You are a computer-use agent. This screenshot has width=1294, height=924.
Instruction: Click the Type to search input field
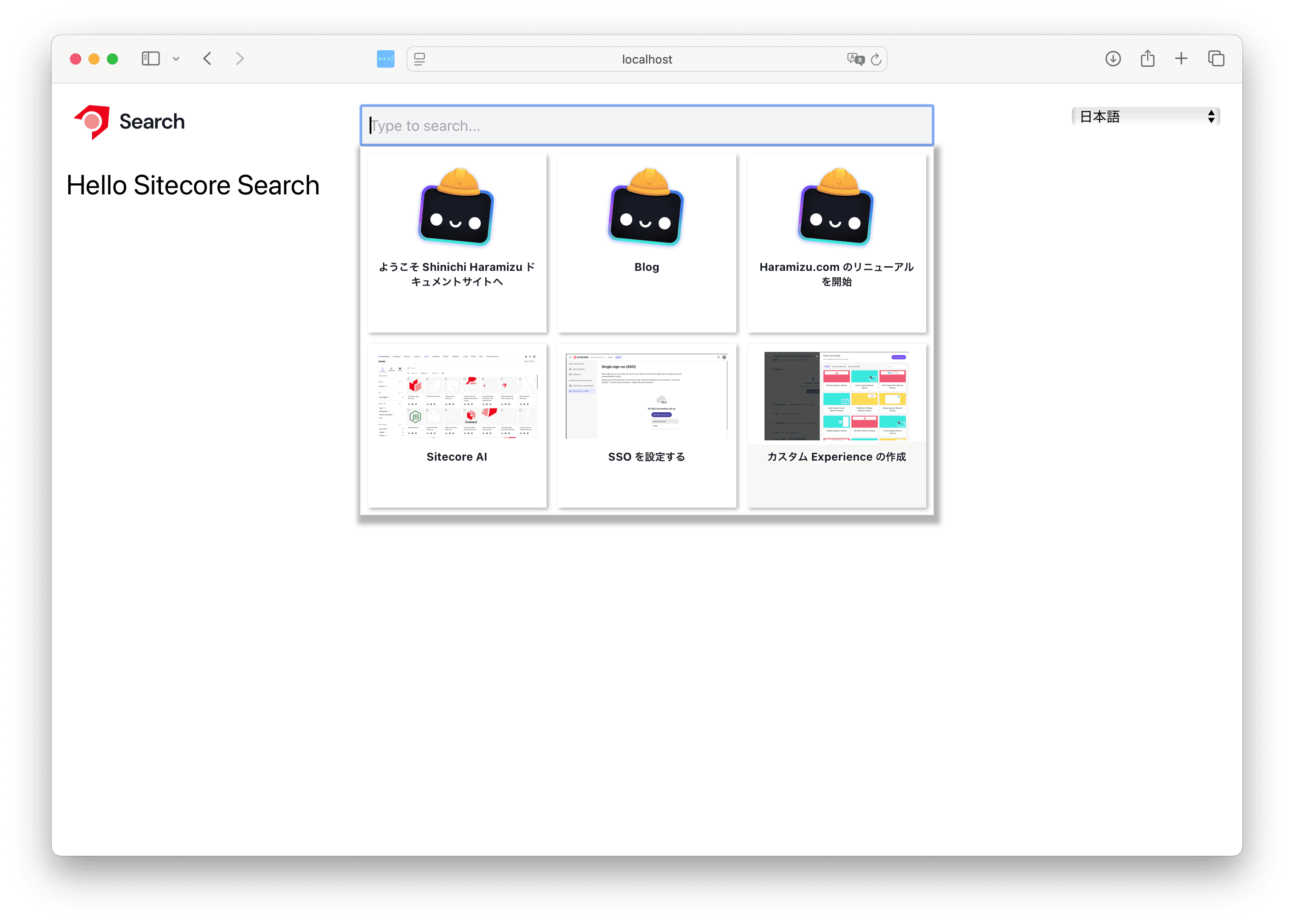tap(646, 126)
